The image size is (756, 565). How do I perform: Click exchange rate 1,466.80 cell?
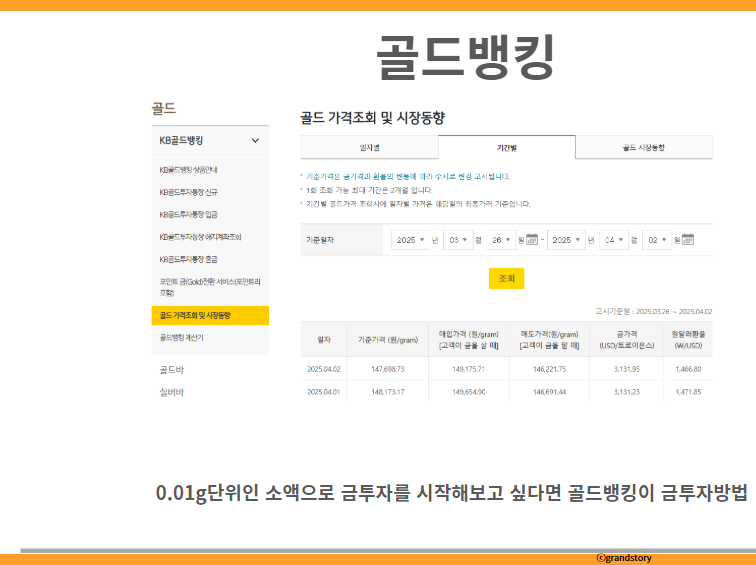688,369
